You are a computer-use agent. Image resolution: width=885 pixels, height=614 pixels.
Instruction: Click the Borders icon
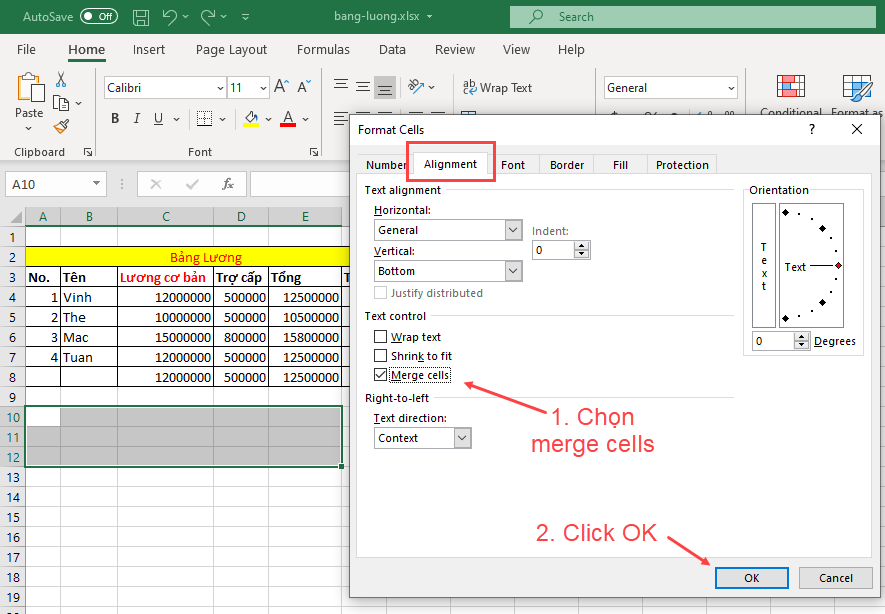click(204, 119)
